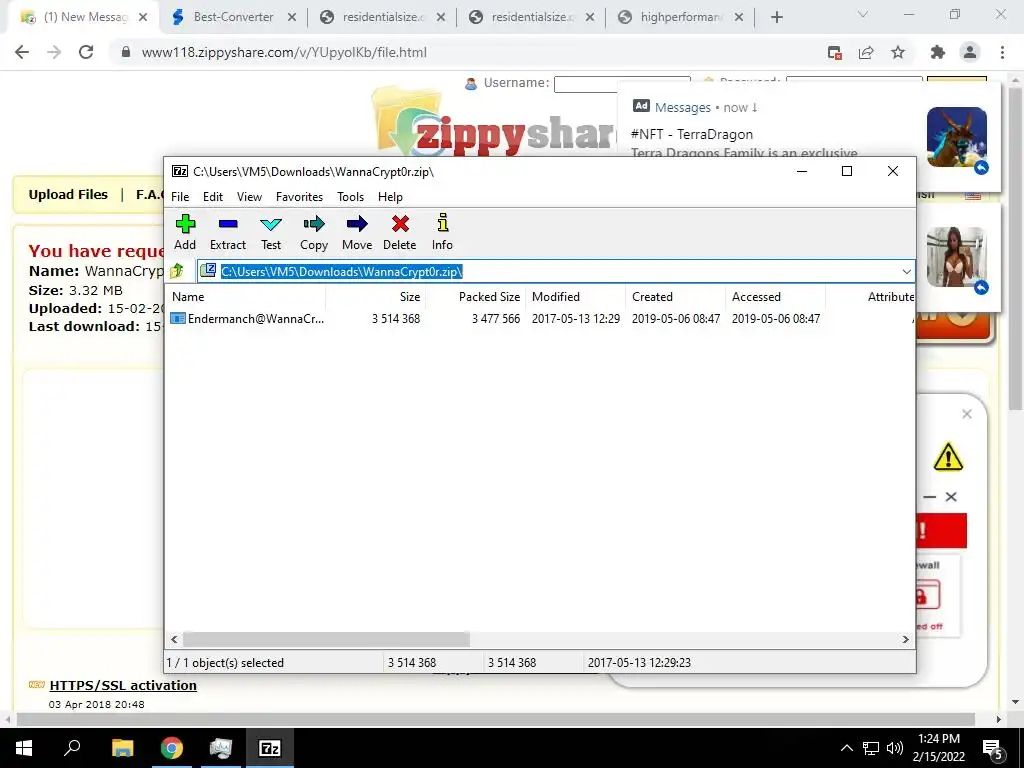
Task: Open 7-Zip Help menu
Action: (390, 197)
